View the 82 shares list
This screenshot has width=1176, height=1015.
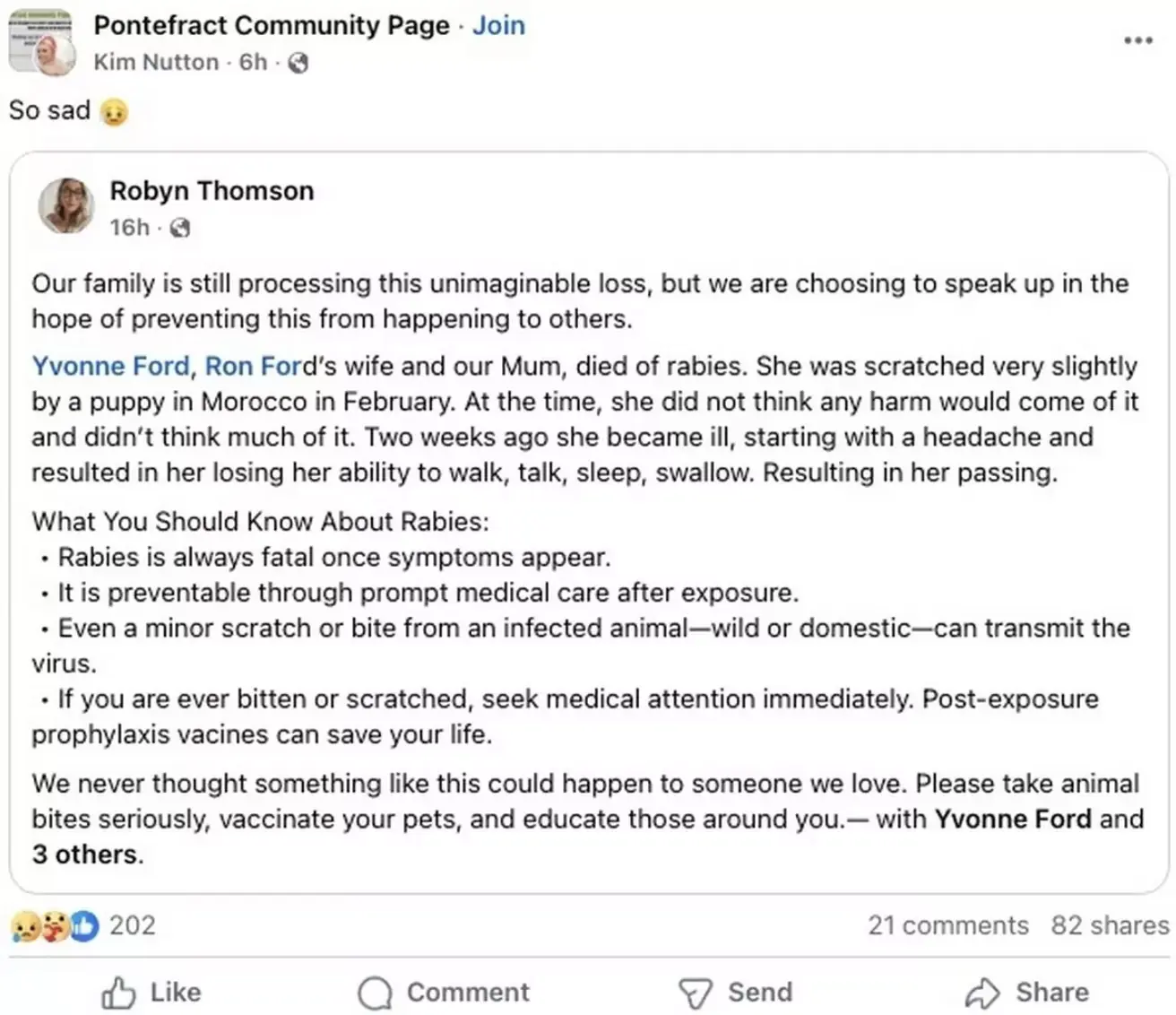pyautogui.click(x=1110, y=925)
